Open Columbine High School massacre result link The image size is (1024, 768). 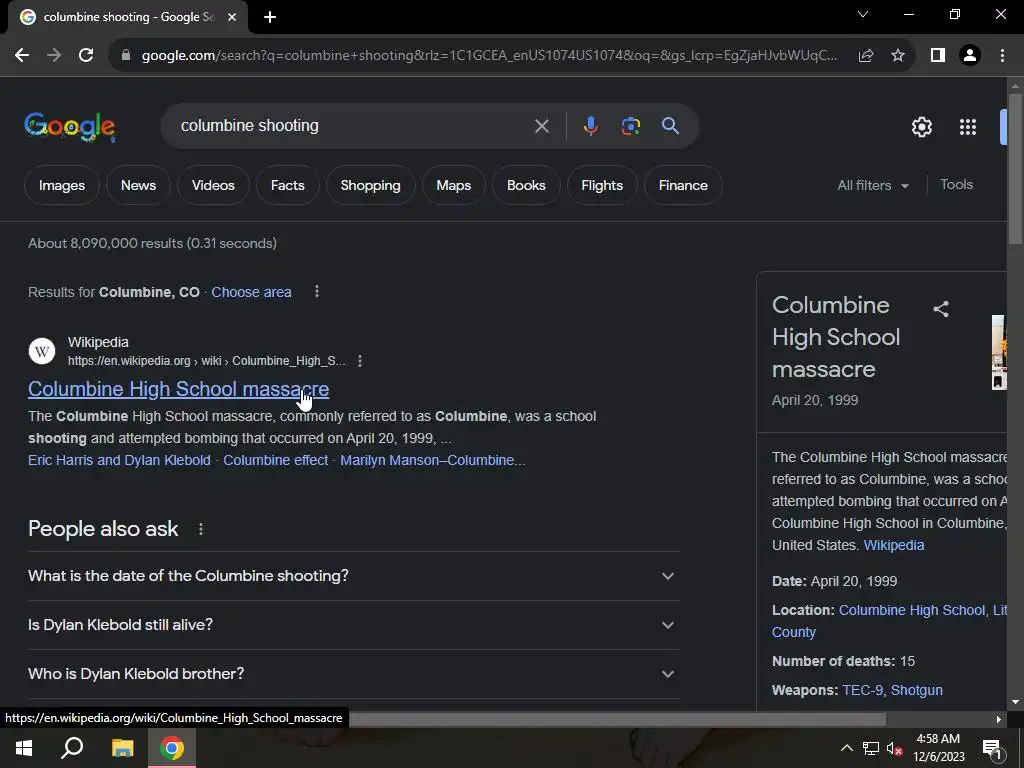click(178, 389)
